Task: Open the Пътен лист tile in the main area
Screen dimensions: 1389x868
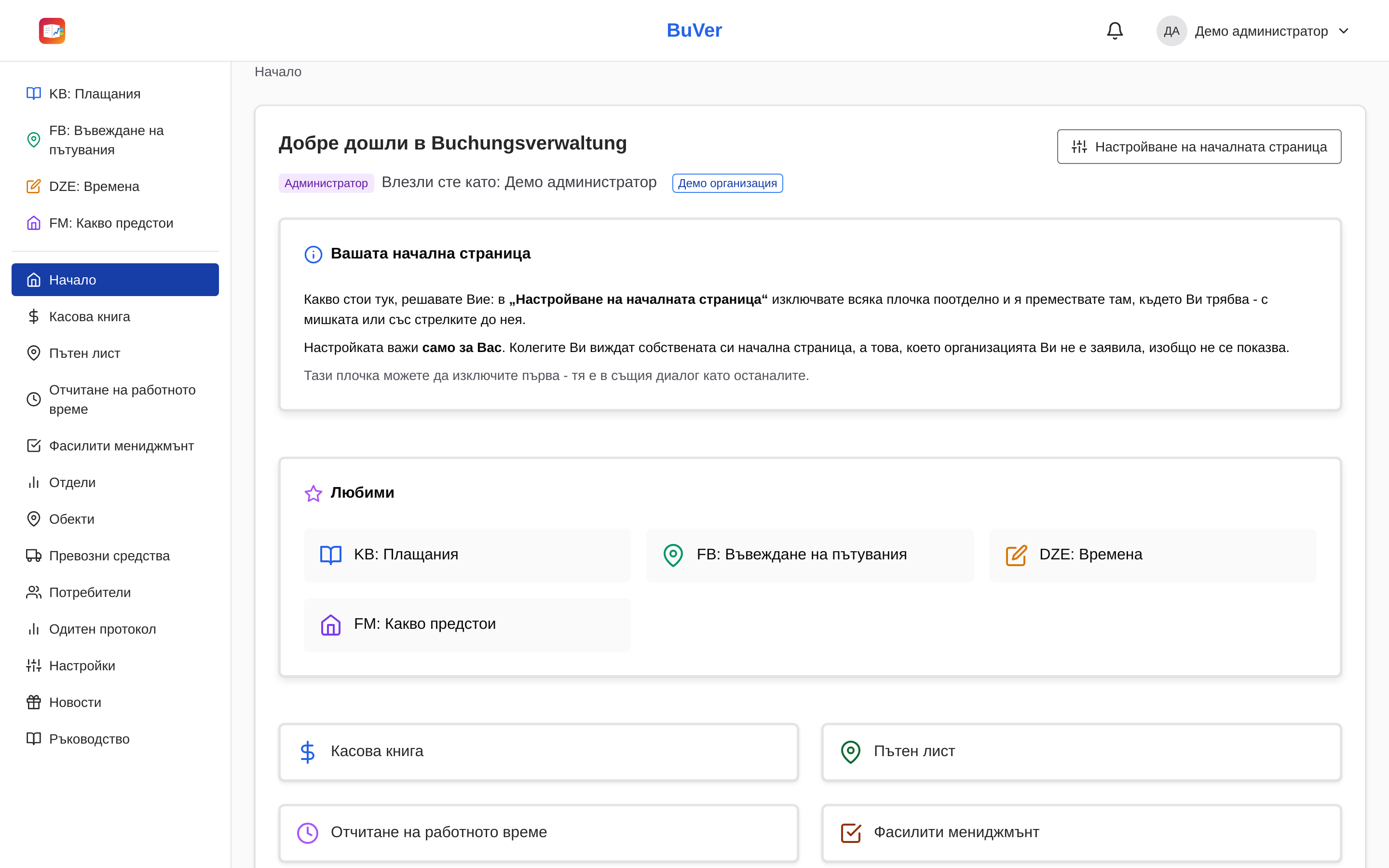Action: coord(1081,752)
